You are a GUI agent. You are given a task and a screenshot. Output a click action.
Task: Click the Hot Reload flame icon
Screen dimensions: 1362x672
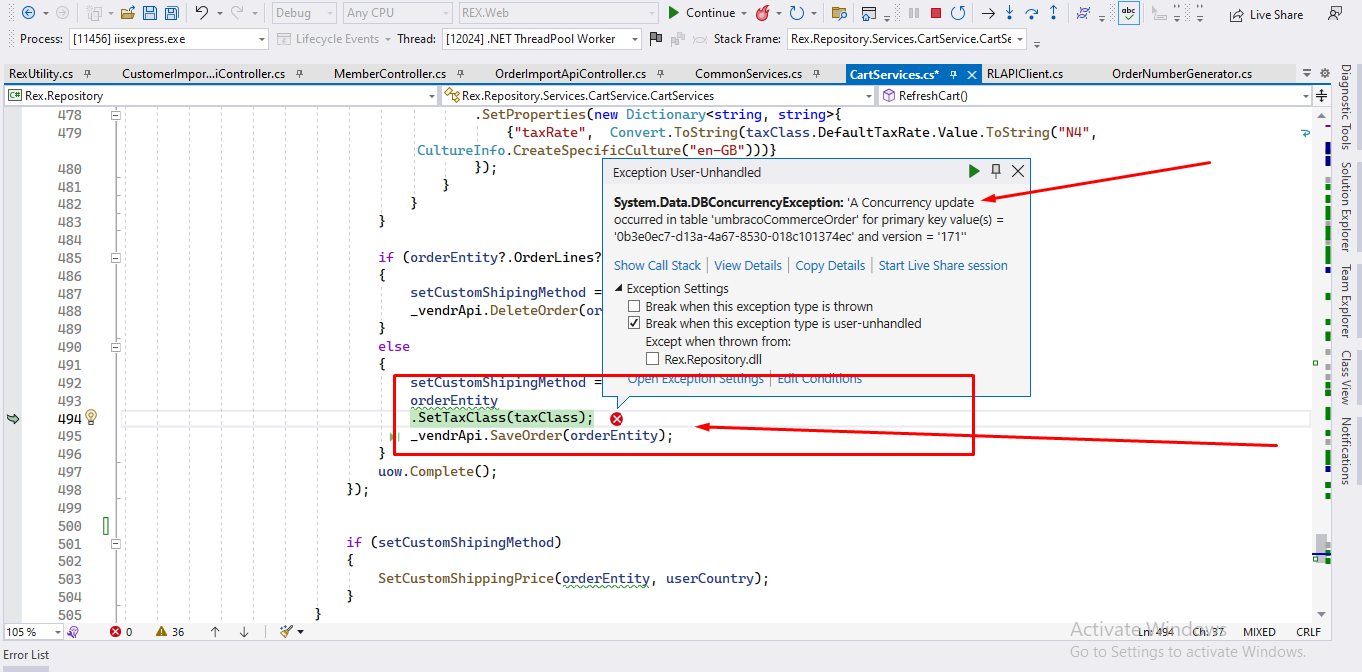click(763, 13)
